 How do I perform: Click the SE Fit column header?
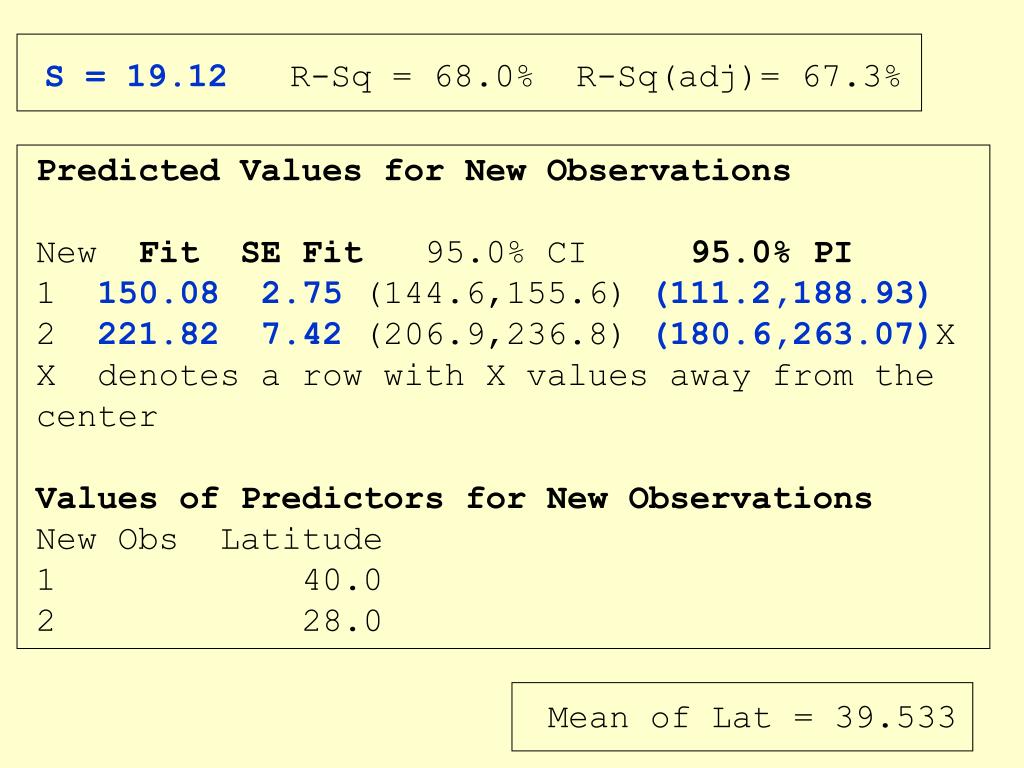(302, 252)
